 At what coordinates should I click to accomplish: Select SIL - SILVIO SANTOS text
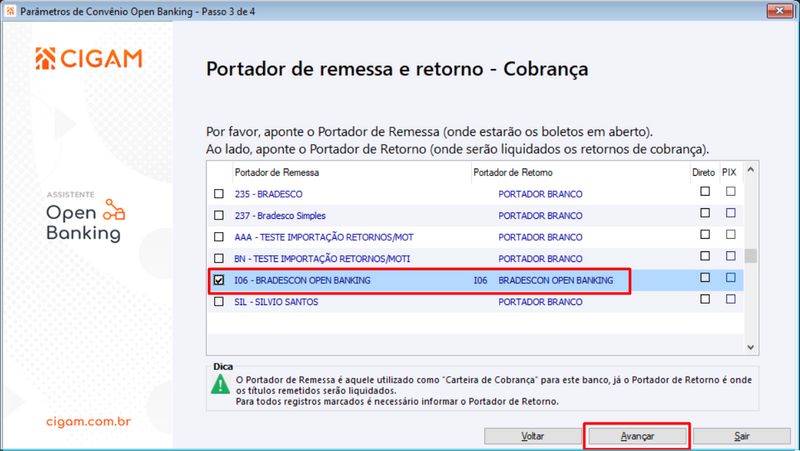[x=276, y=302]
